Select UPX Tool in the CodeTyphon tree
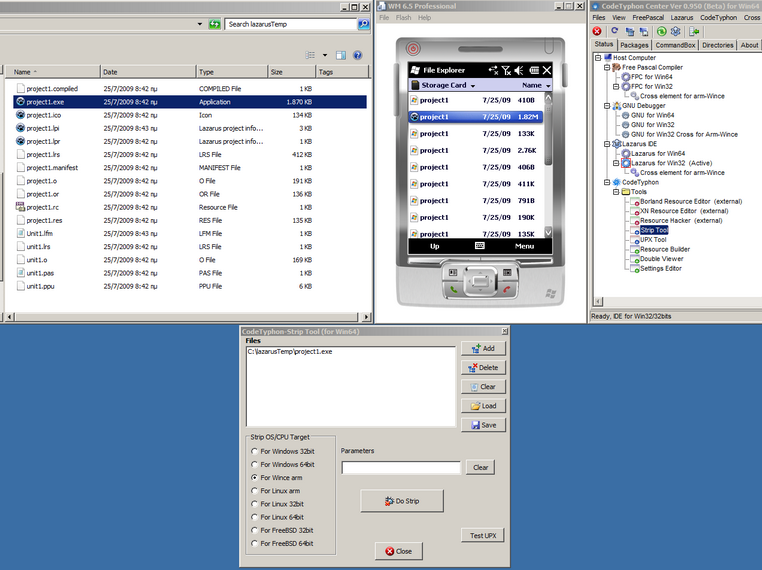The height and width of the screenshot is (570, 762). coord(653,240)
